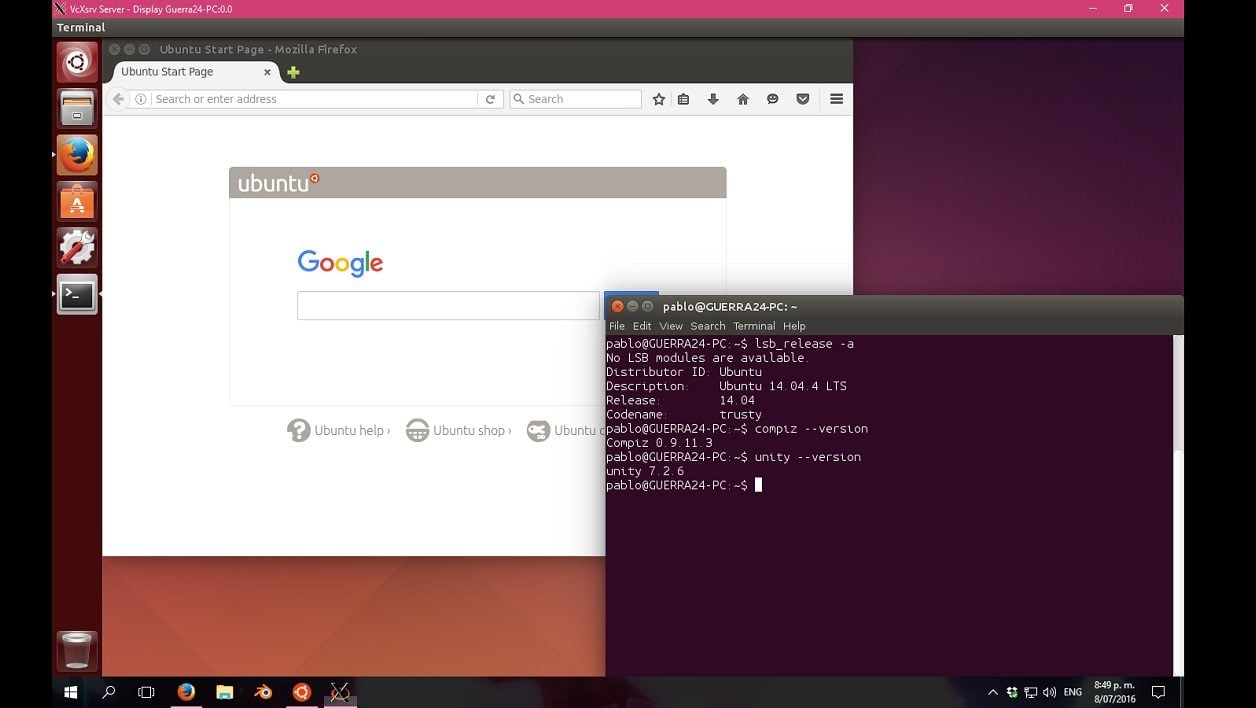The image size is (1256, 708).
Task: Open System Settings from the launcher
Action: point(77,248)
